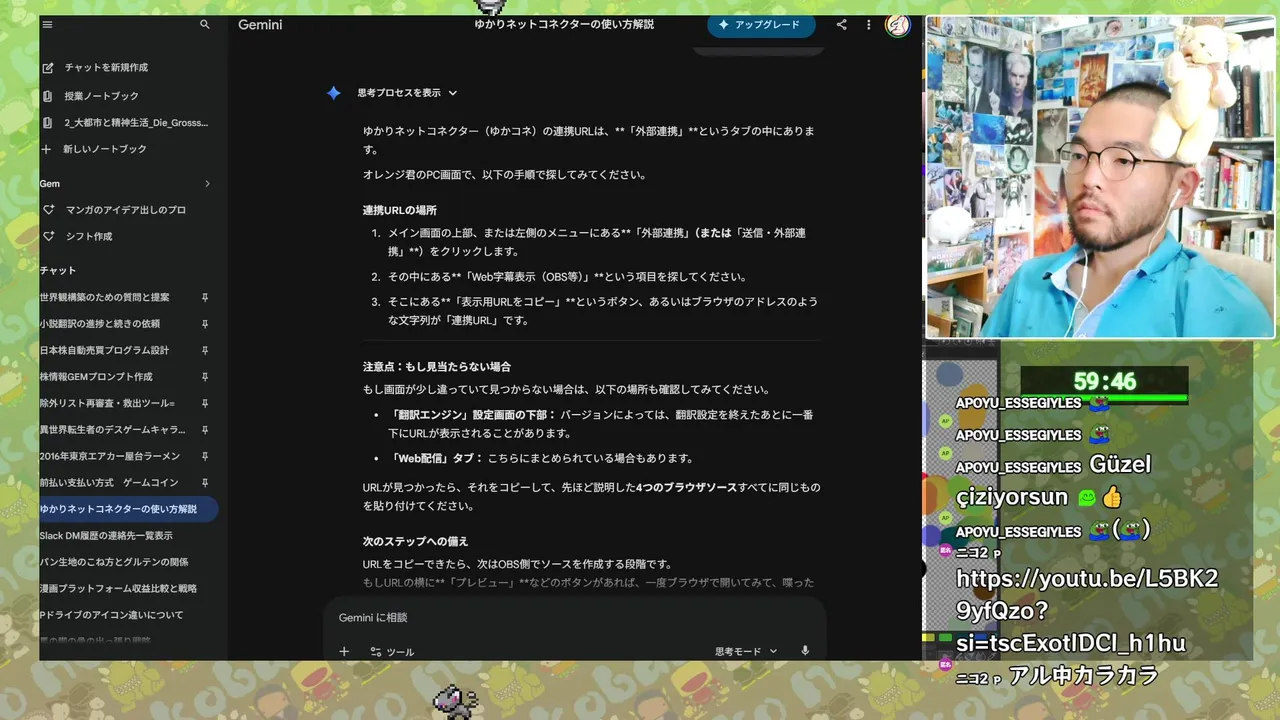Click the microphone icon in prompt box
1280x720 pixels.
click(x=805, y=651)
